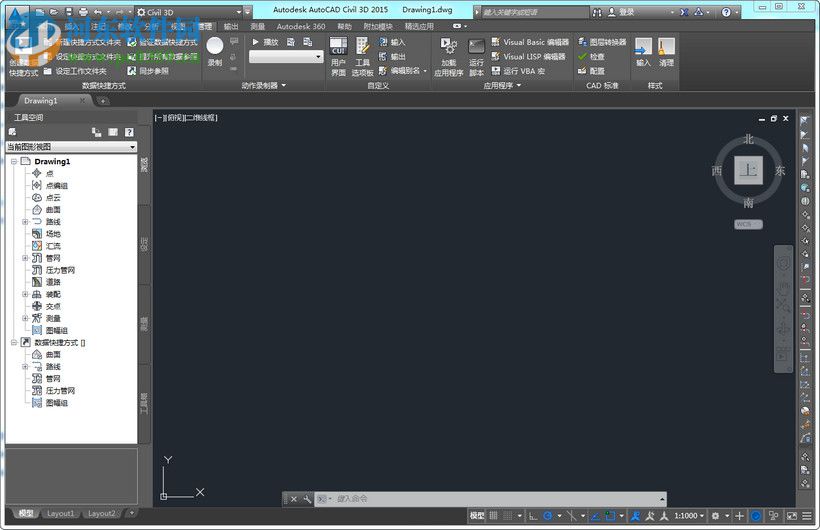Expand the Action Recorder (动作录制器) panel
The width and height of the screenshot is (820, 530).
point(264,85)
